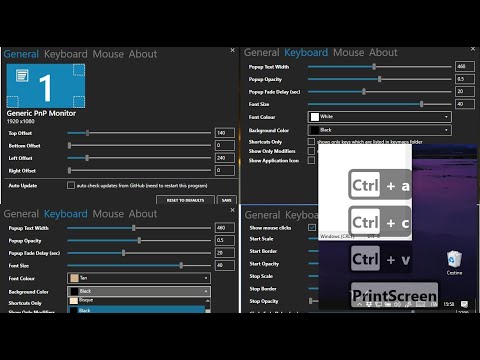Screen dimensions: 480x360
Task: Click the SAVE button
Action: point(227,200)
